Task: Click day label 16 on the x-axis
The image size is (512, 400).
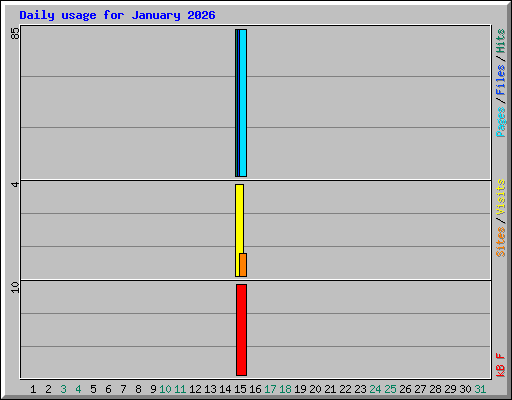Action: (255, 389)
